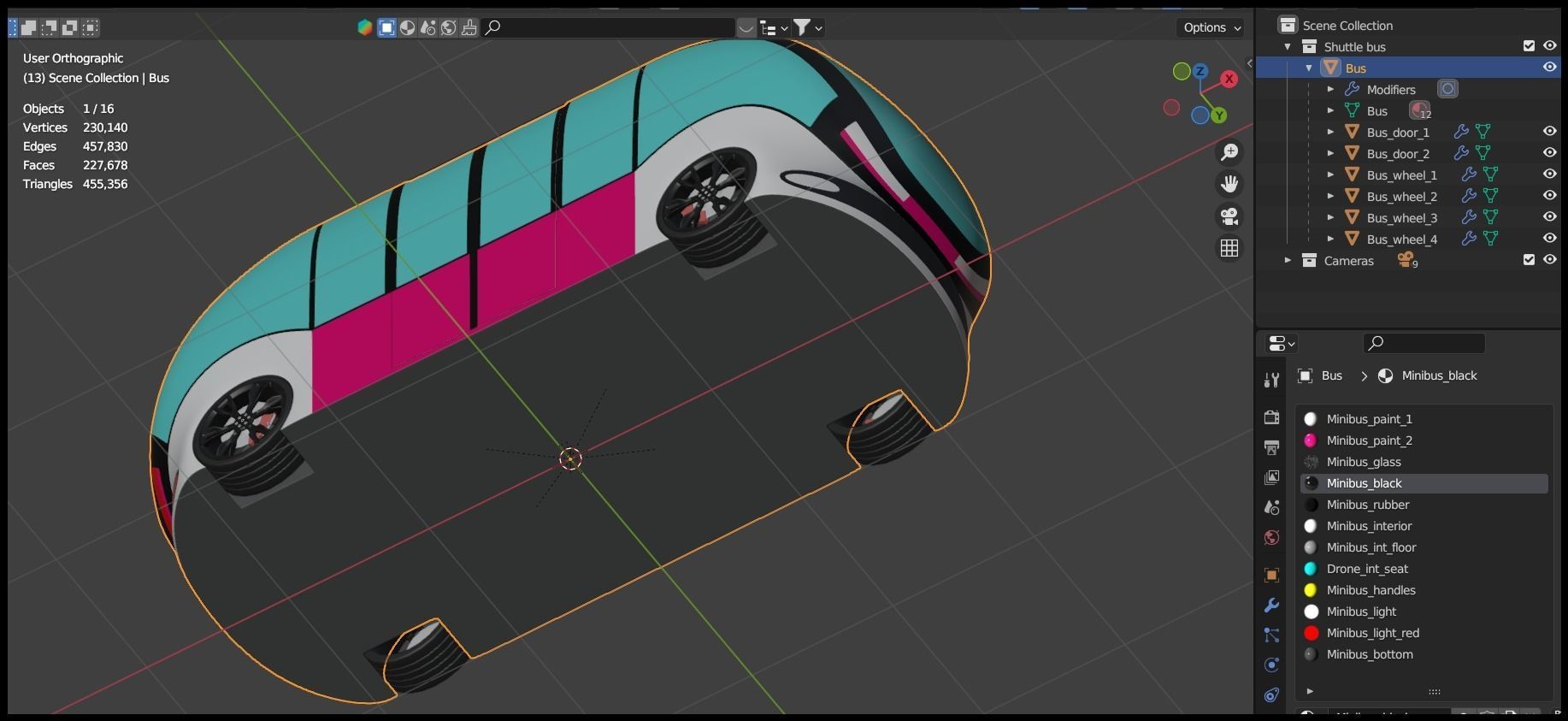
Task: Open the Object properties tab
Action: (x=1271, y=575)
